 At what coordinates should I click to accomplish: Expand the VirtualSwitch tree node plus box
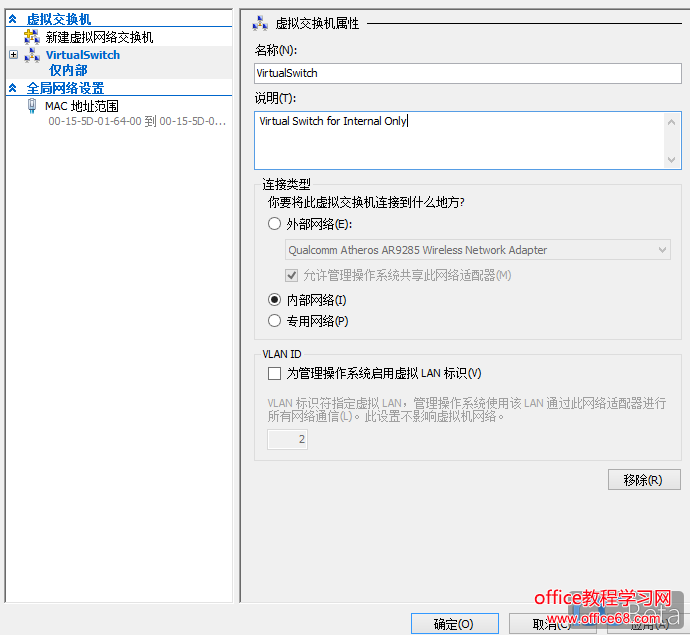point(14,55)
